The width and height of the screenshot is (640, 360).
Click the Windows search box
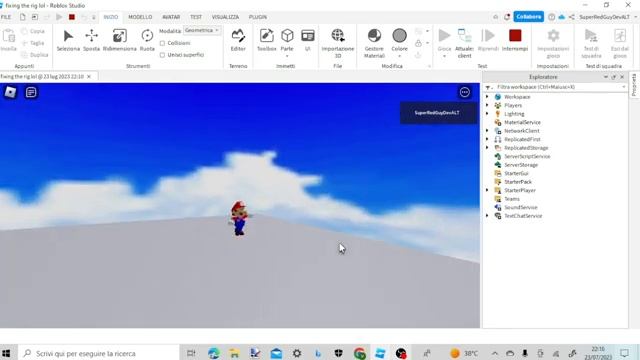(99, 353)
